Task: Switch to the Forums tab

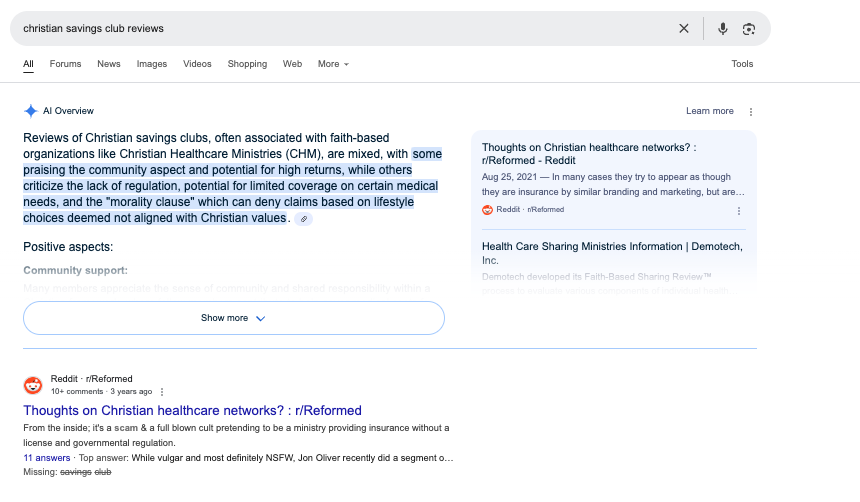Action: (x=65, y=64)
